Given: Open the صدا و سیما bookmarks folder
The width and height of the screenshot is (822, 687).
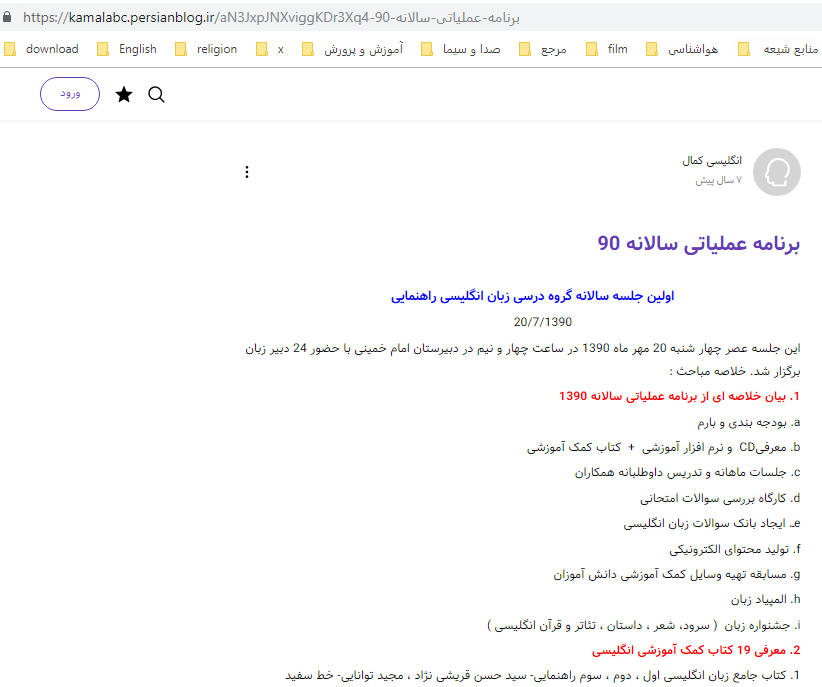Looking at the screenshot, I should pos(461,49).
